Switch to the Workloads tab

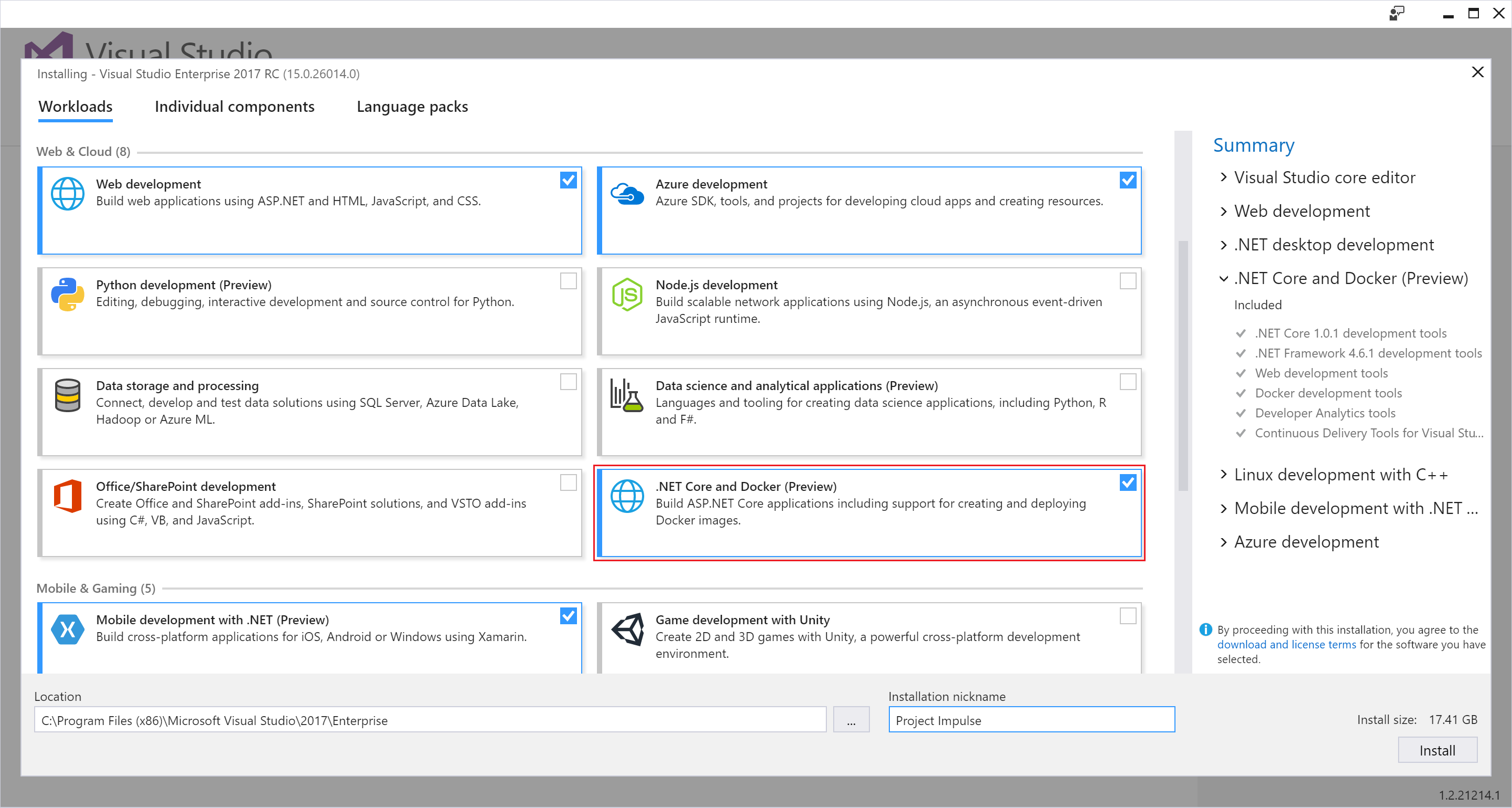(75, 107)
